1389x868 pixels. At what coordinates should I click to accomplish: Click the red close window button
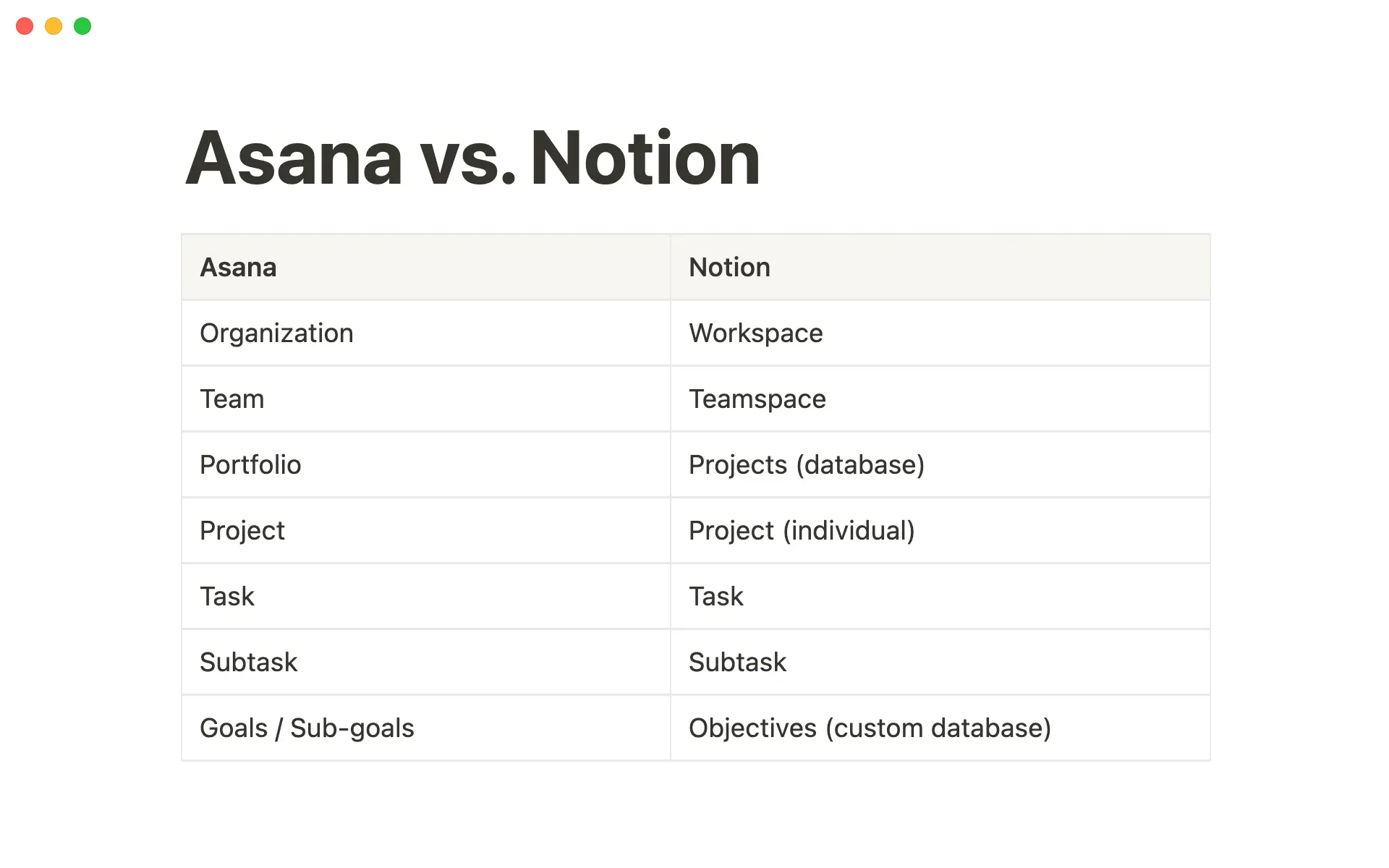tap(25, 27)
